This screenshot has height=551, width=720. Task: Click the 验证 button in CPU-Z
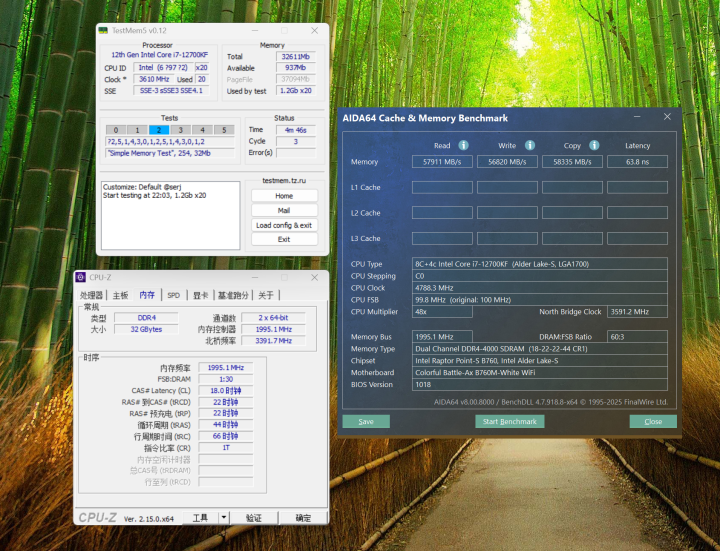click(x=254, y=518)
